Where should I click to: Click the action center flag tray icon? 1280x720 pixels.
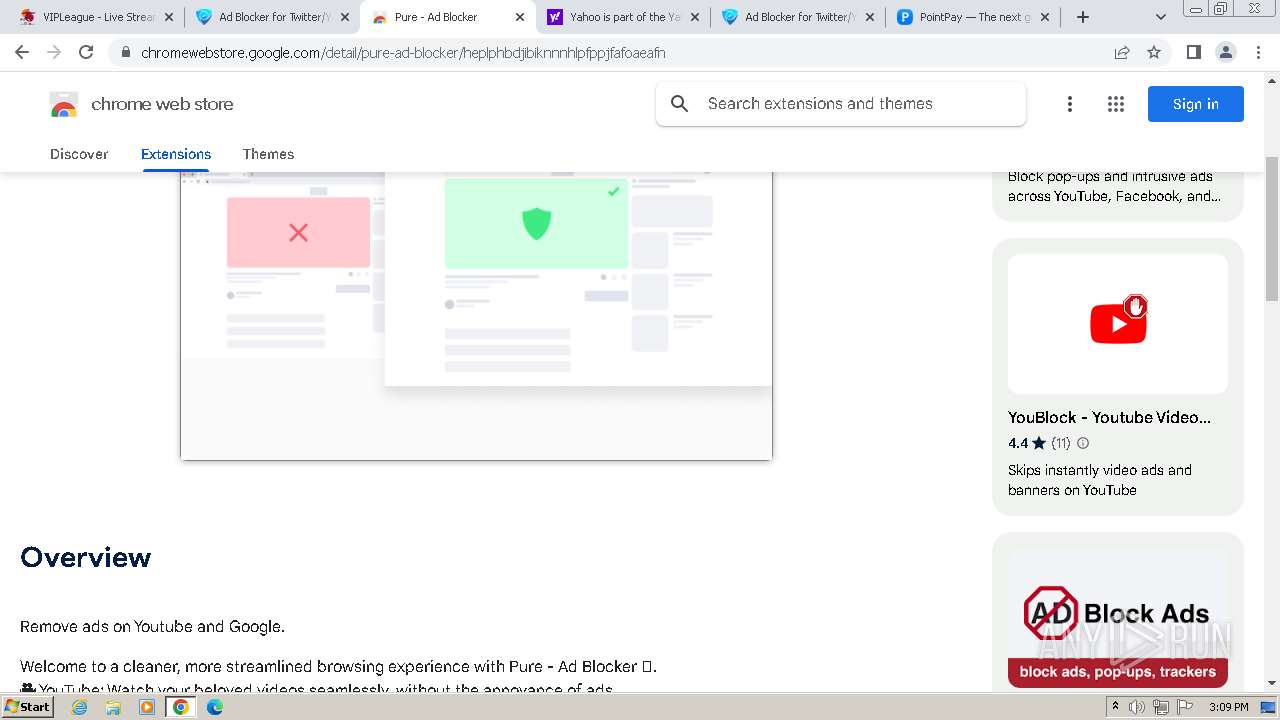tap(1183, 707)
